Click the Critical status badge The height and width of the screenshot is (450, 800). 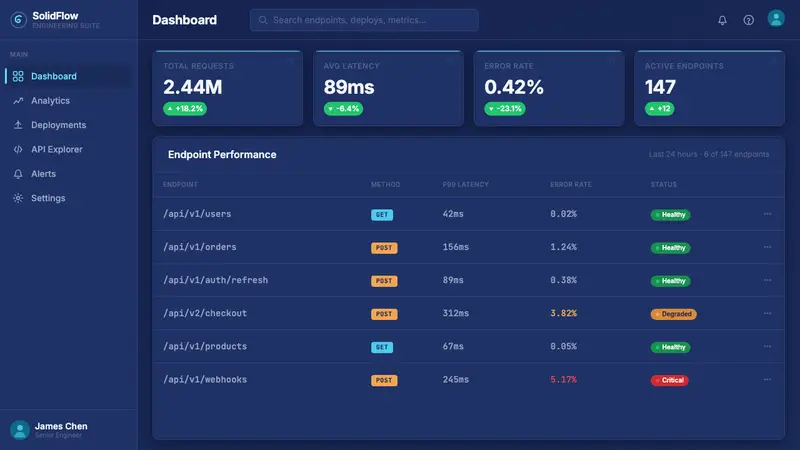tap(669, 381)
